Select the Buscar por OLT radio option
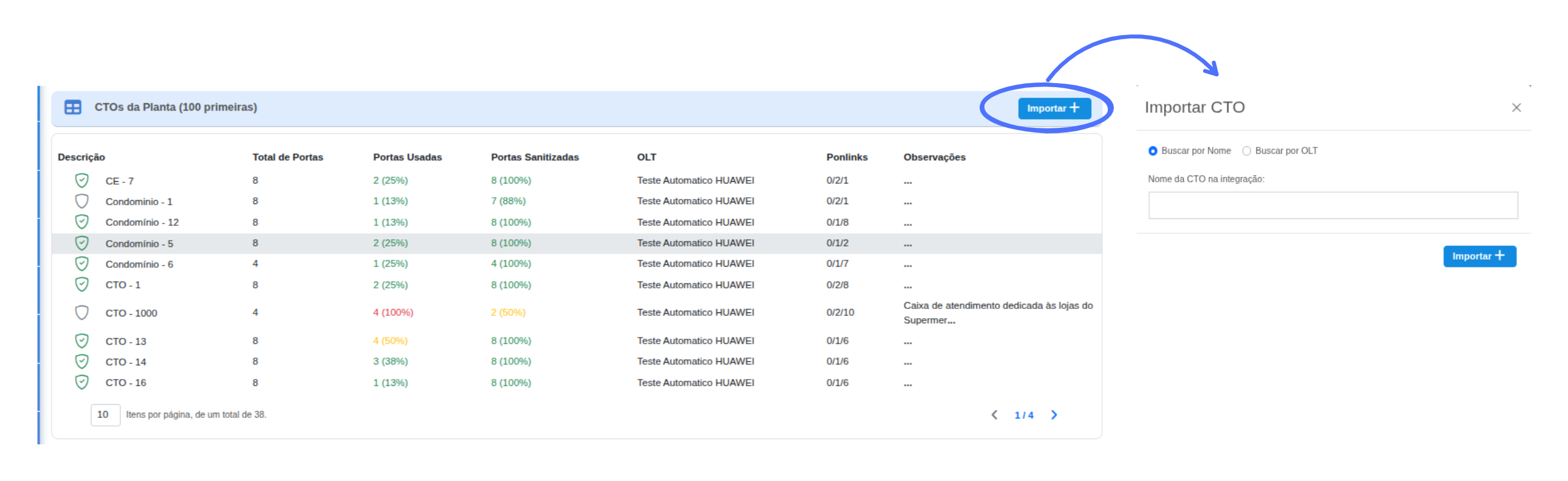This screenshot has height=481, width=1568. [1246, 151]
